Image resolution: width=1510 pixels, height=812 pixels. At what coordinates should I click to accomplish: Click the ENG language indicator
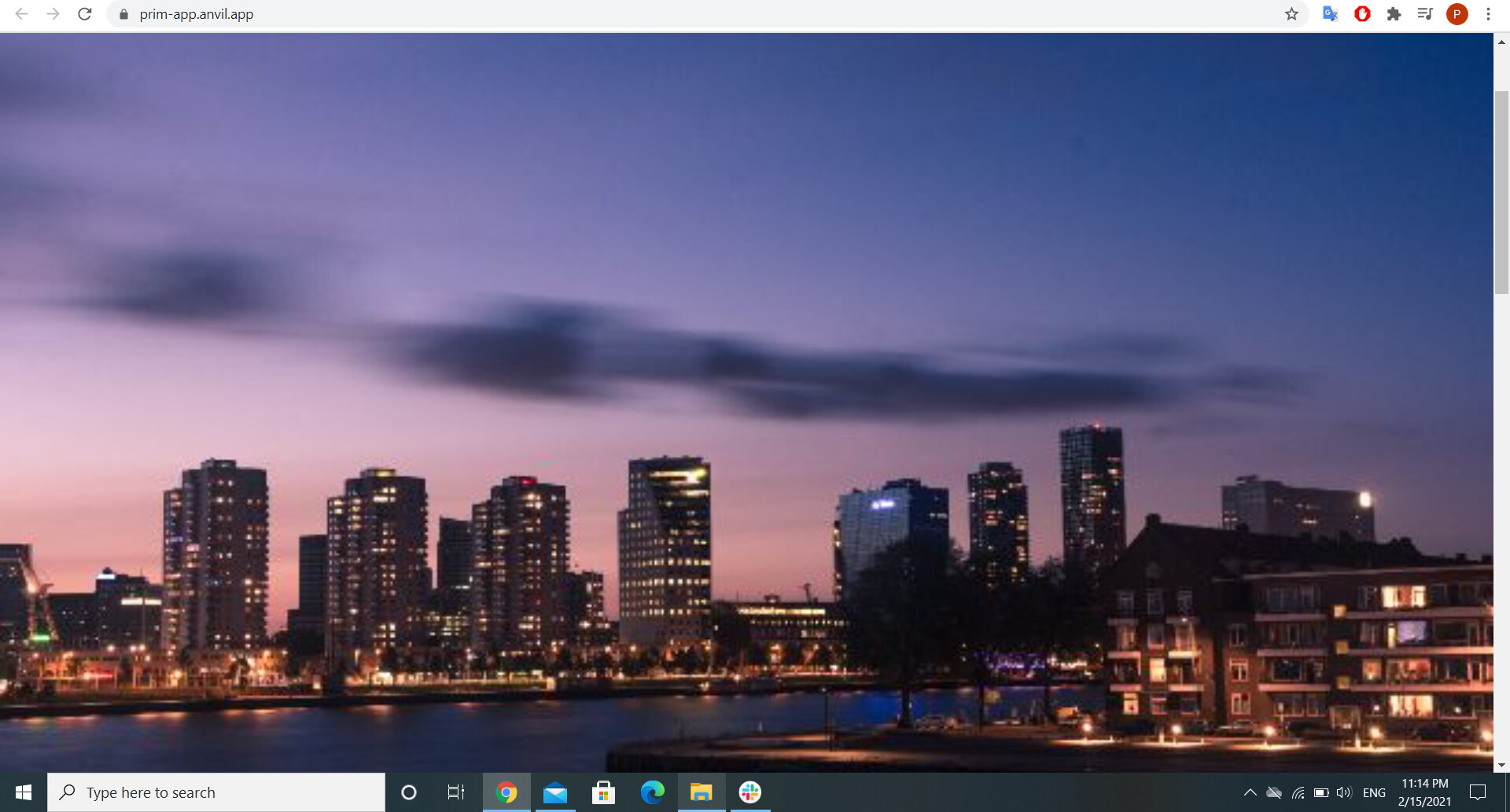tap(1374, 792)
